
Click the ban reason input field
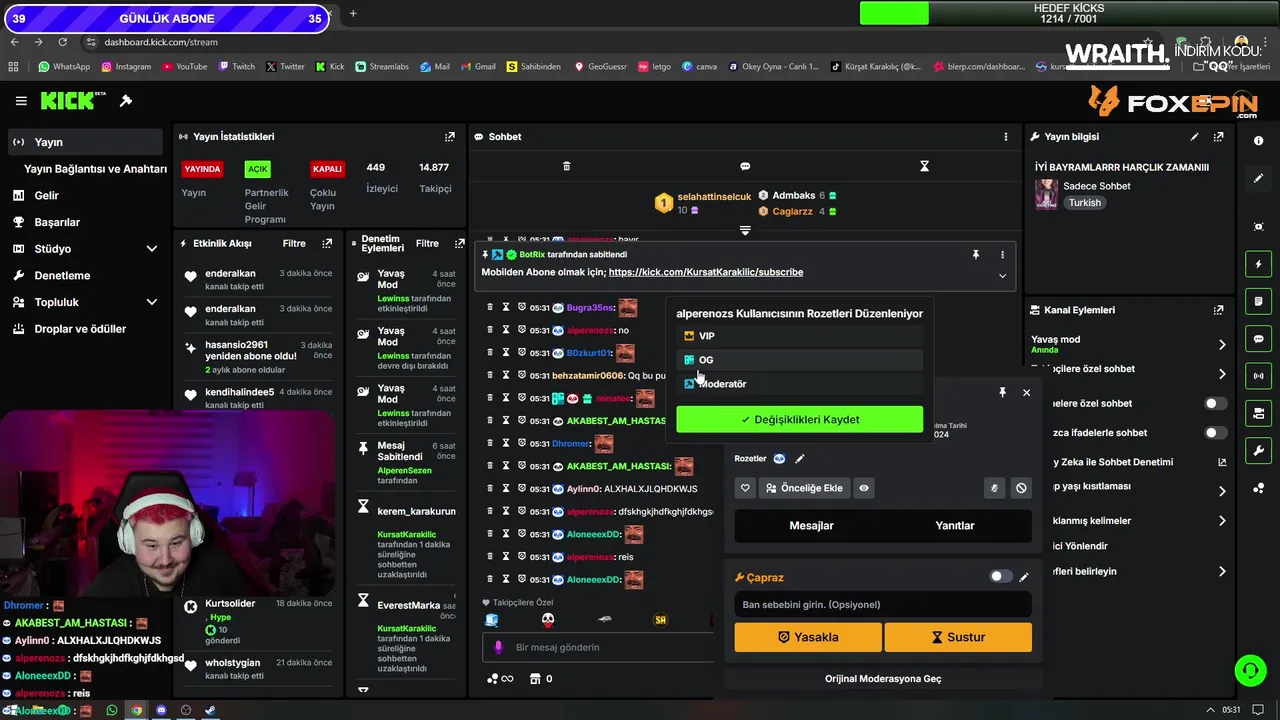[883, 605]
